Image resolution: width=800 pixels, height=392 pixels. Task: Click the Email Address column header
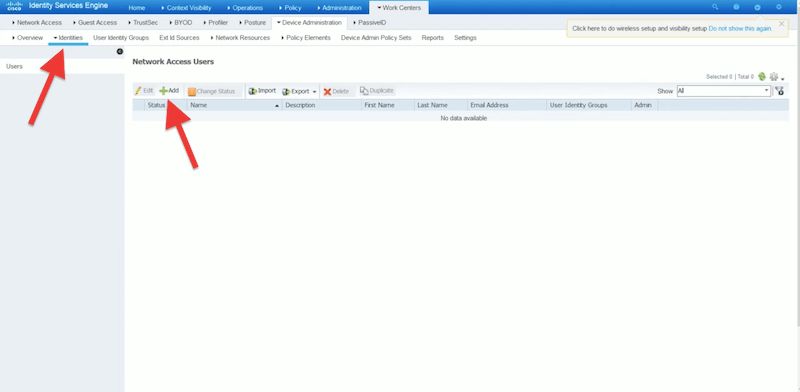point(507,105)
